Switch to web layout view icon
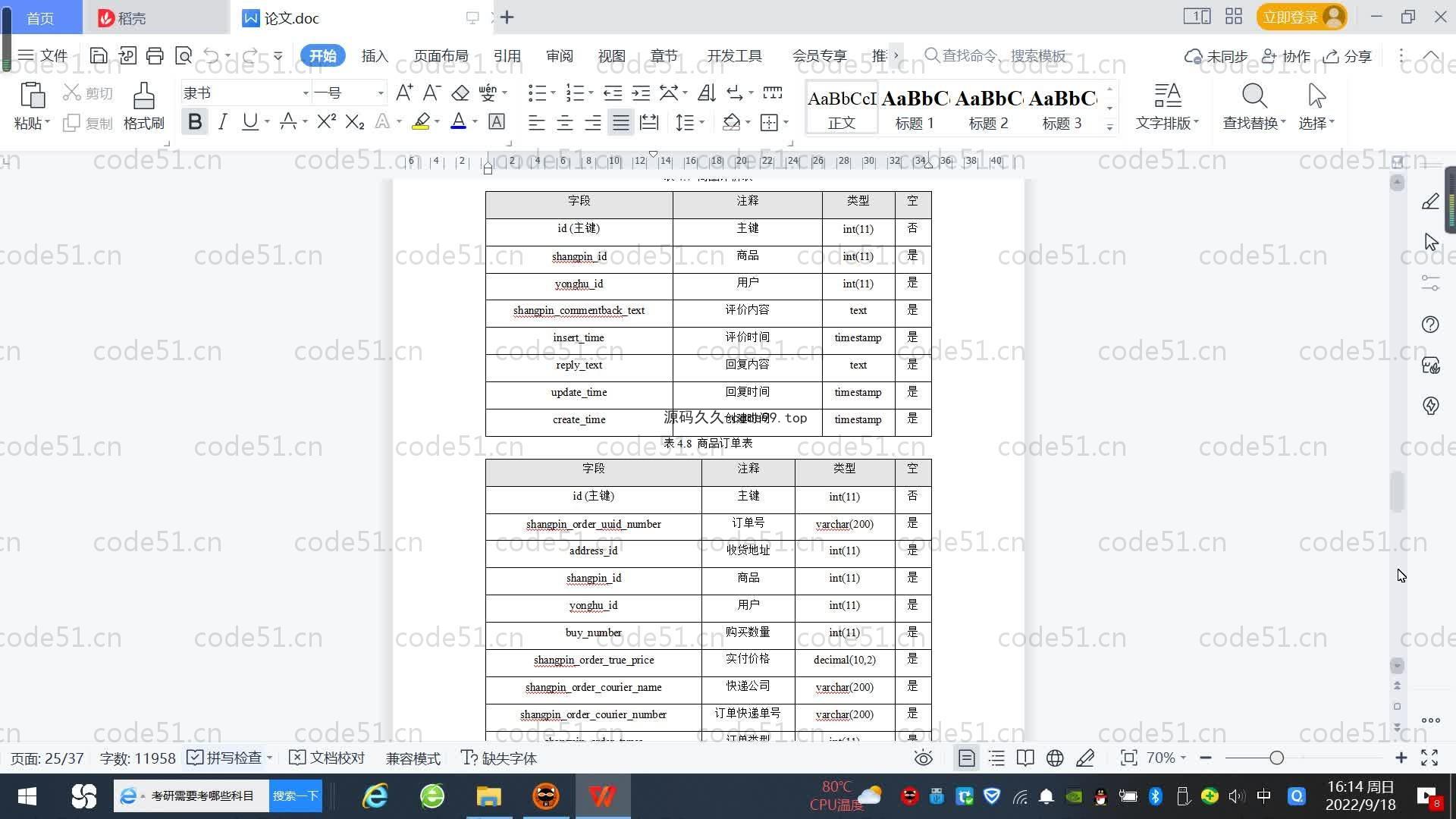Image resolution: width=1456 pixels, height=819 pixels. point(1055,758)
